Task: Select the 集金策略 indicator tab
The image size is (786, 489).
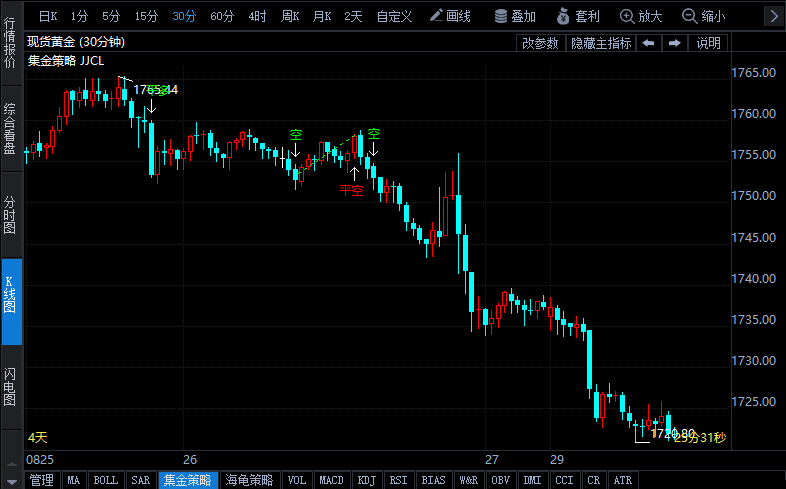Action: point(188,480)
